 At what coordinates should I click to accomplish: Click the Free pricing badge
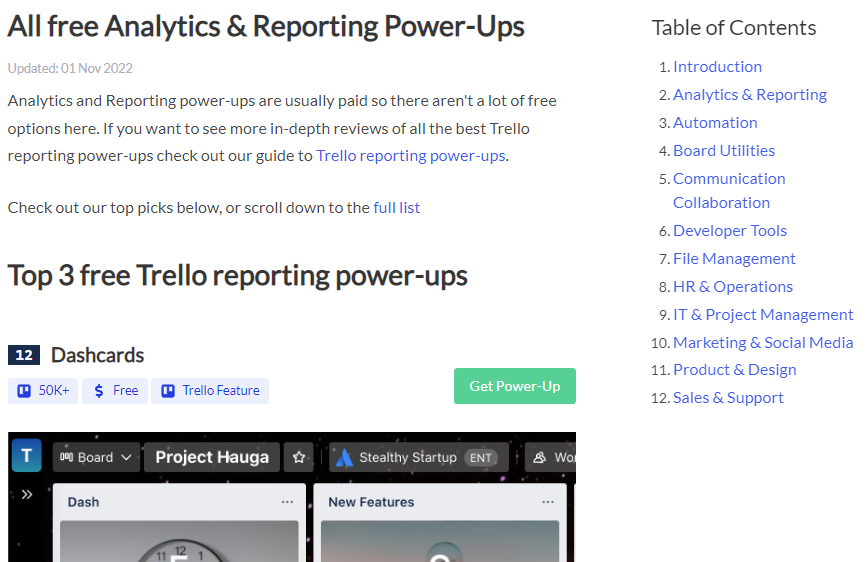point(115,391)
